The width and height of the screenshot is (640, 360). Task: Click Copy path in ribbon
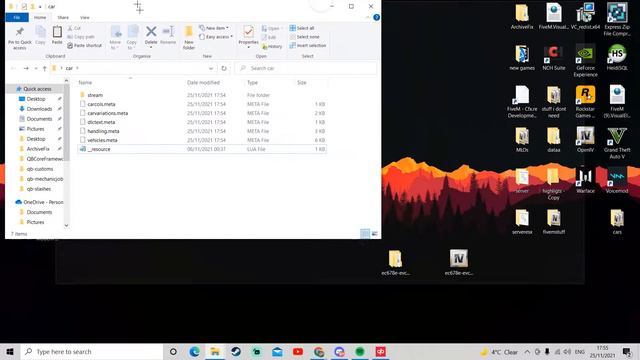(x=81, y=37)
